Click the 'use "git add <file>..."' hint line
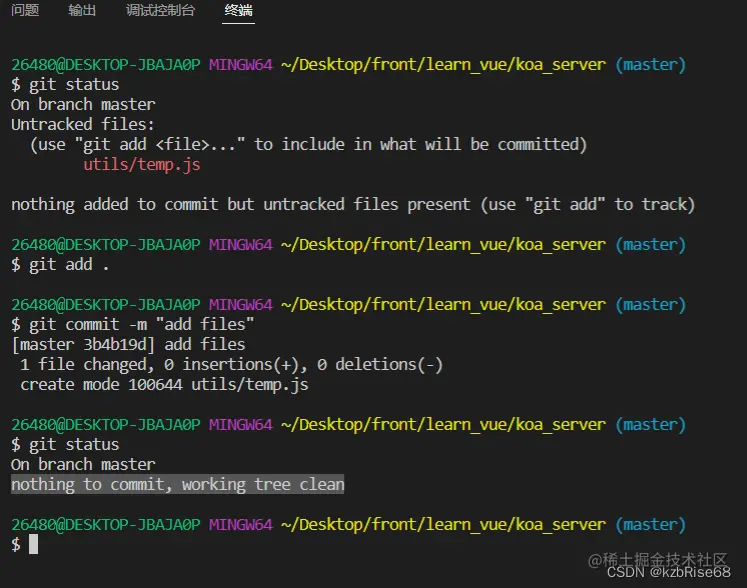 pyautogui.click(x=308, y=144)
